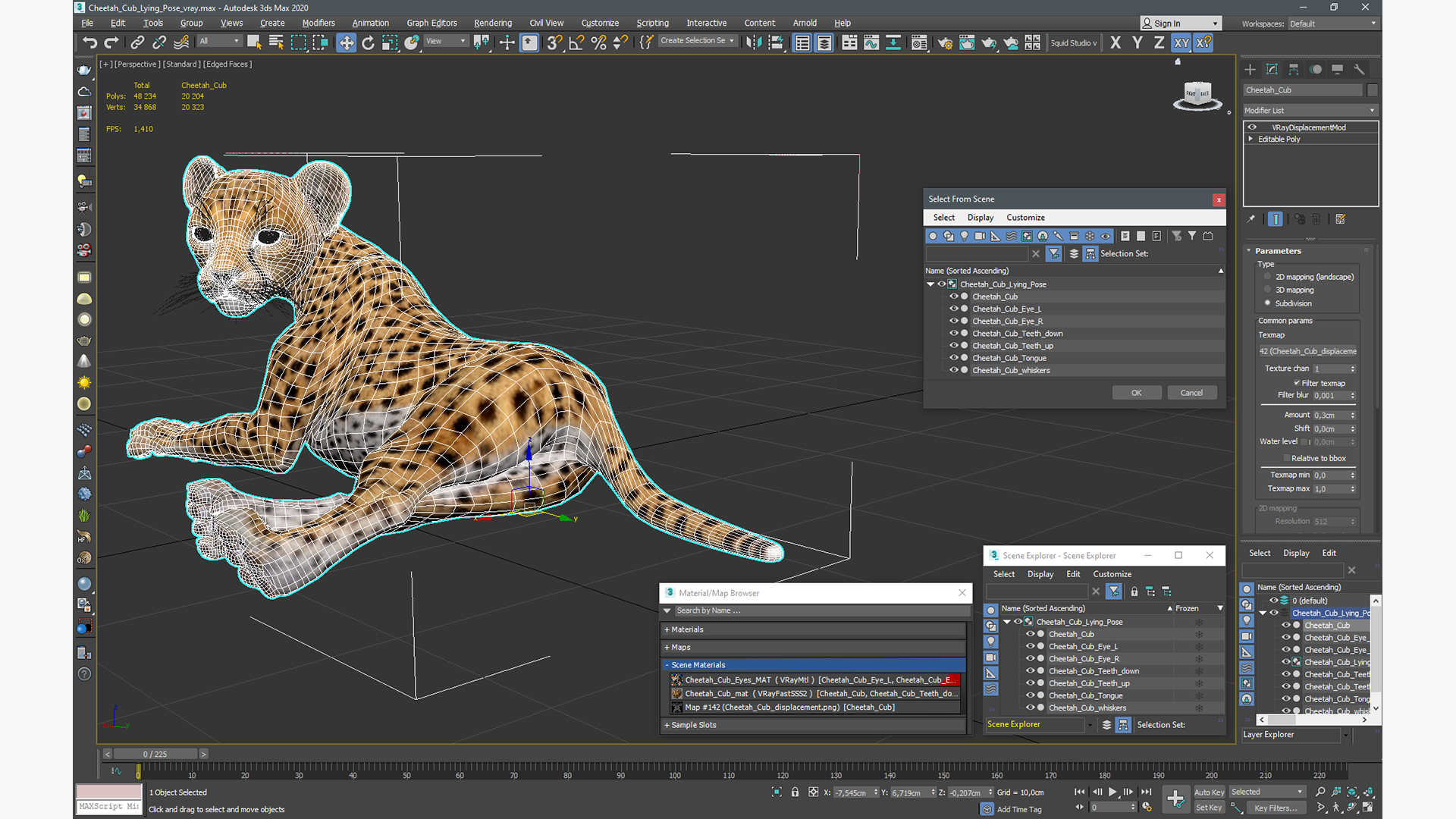Viewport: 1456px width, 819px height.
Task: Open the Render Setup teapot icon
Action: click(945, 42)
